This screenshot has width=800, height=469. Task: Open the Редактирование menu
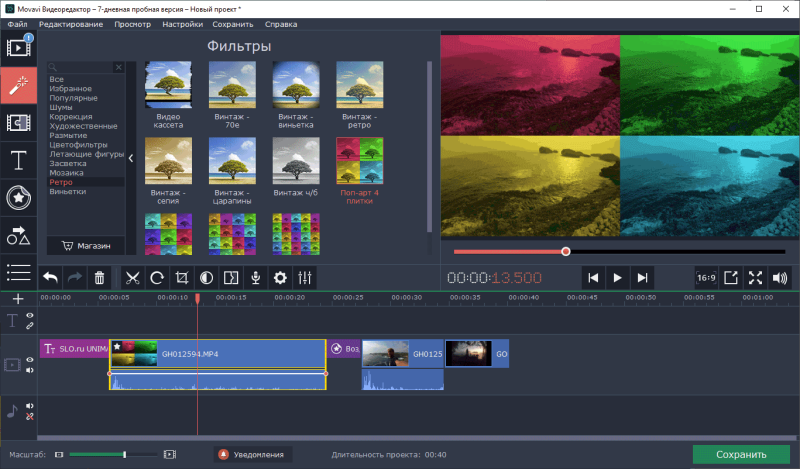tap(71, 22)
